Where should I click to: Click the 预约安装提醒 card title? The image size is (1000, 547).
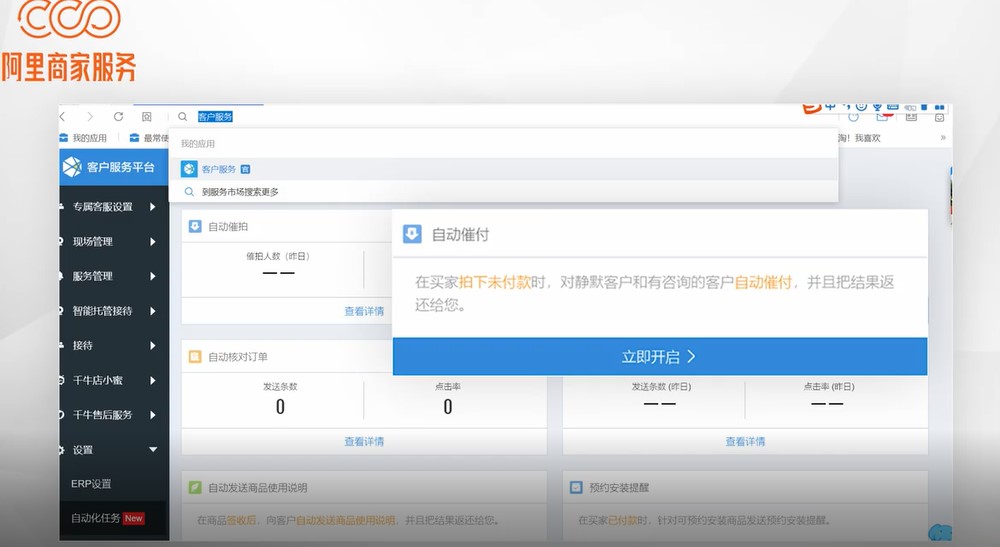tap(619, 488)
